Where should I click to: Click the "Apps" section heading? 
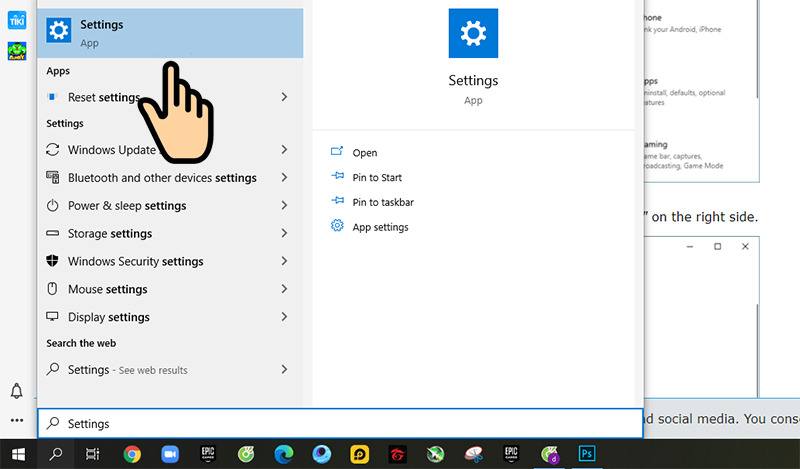58,71
